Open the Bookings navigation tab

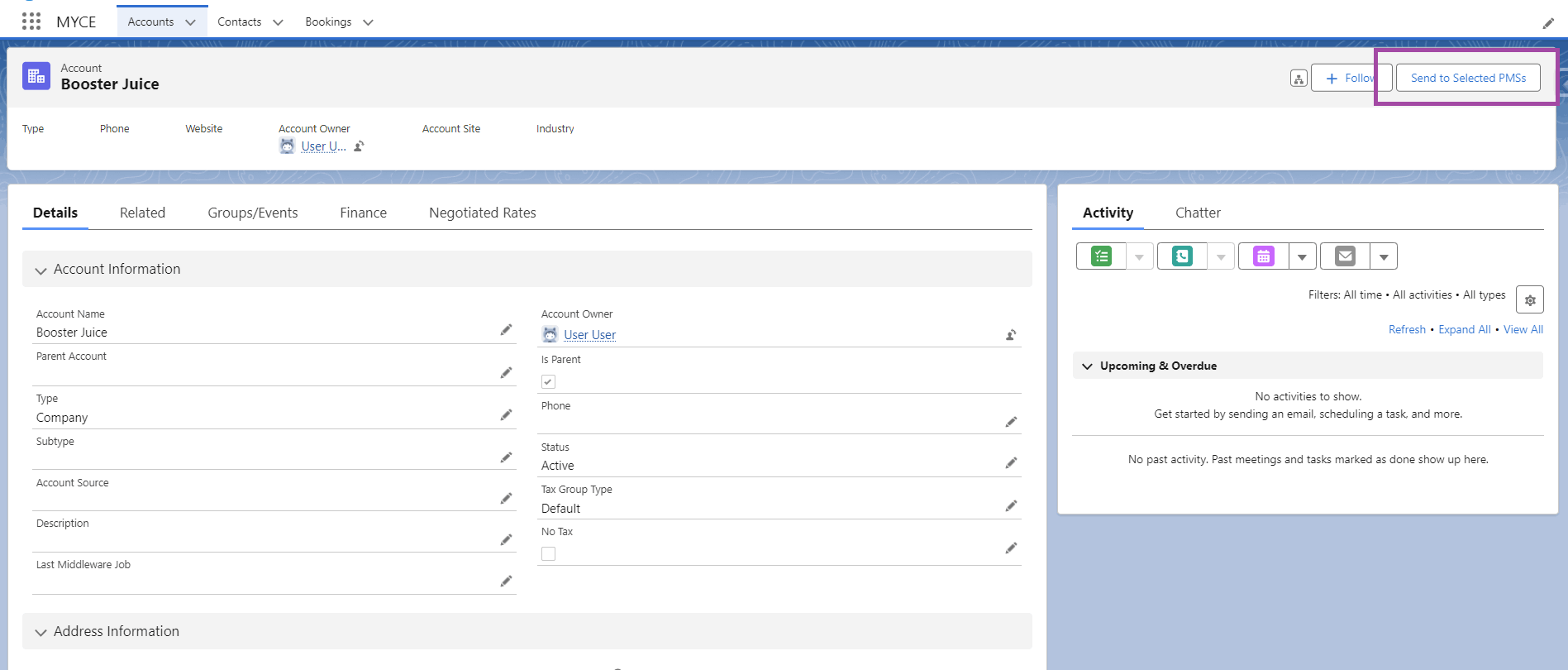coord(328,22)
